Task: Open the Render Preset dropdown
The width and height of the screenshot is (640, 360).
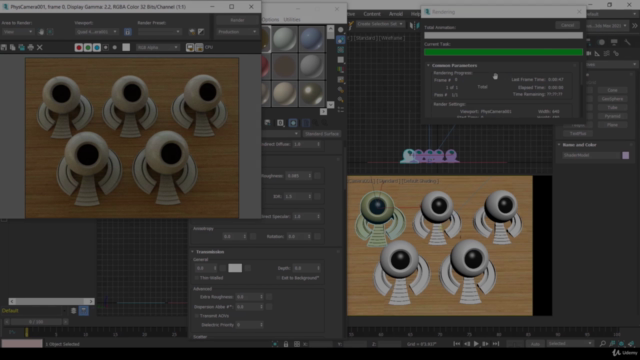Action: [x=159, y=31]
